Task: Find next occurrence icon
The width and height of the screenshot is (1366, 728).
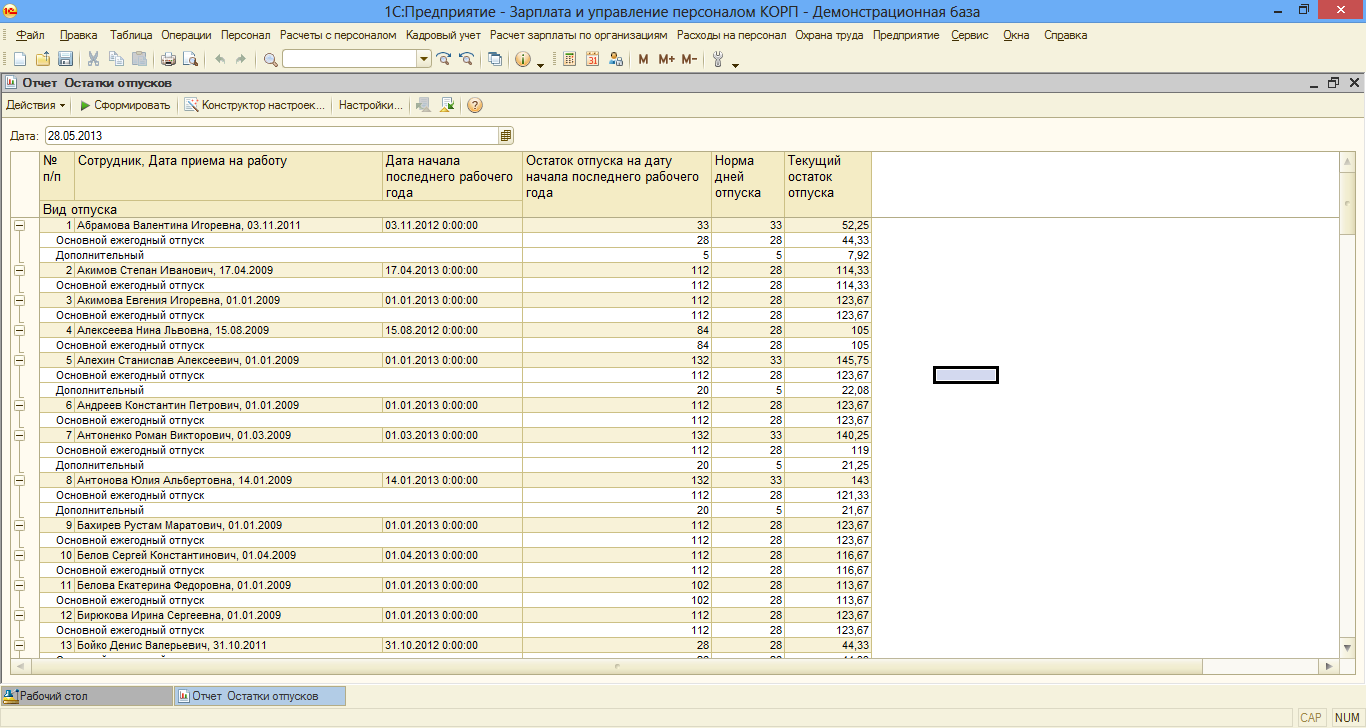Action: point(444,60)
